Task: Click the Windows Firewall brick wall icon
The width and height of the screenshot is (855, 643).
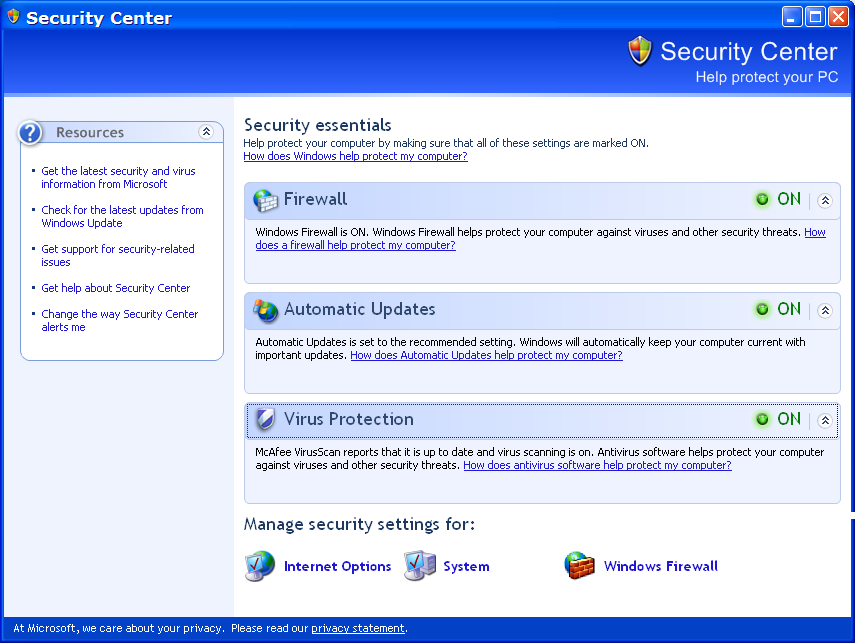Action: [579, 566]
